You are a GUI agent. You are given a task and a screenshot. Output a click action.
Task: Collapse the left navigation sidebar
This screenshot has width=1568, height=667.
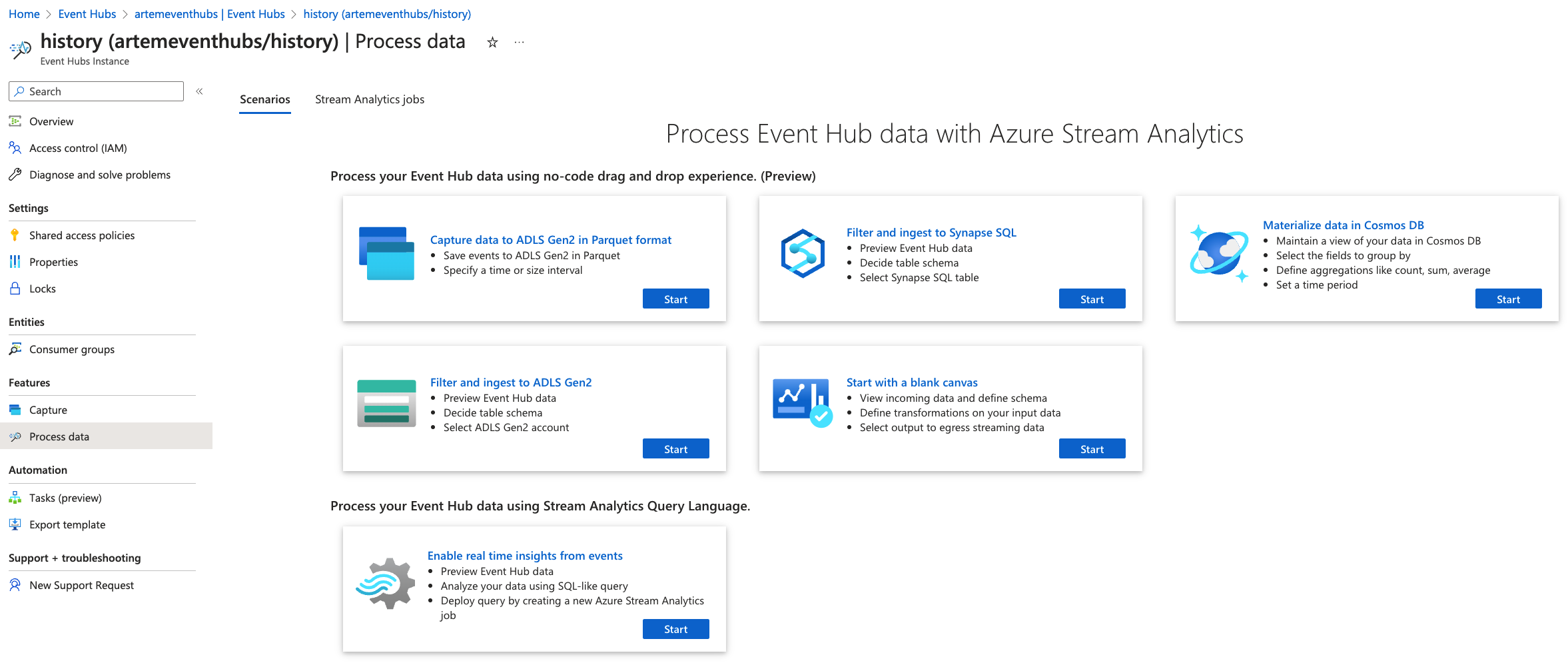pyautogui.click(x=199, y=91)
